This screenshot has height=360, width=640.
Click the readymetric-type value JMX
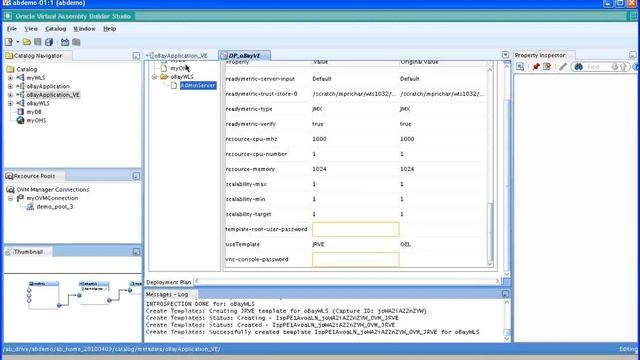coord(317,109)
